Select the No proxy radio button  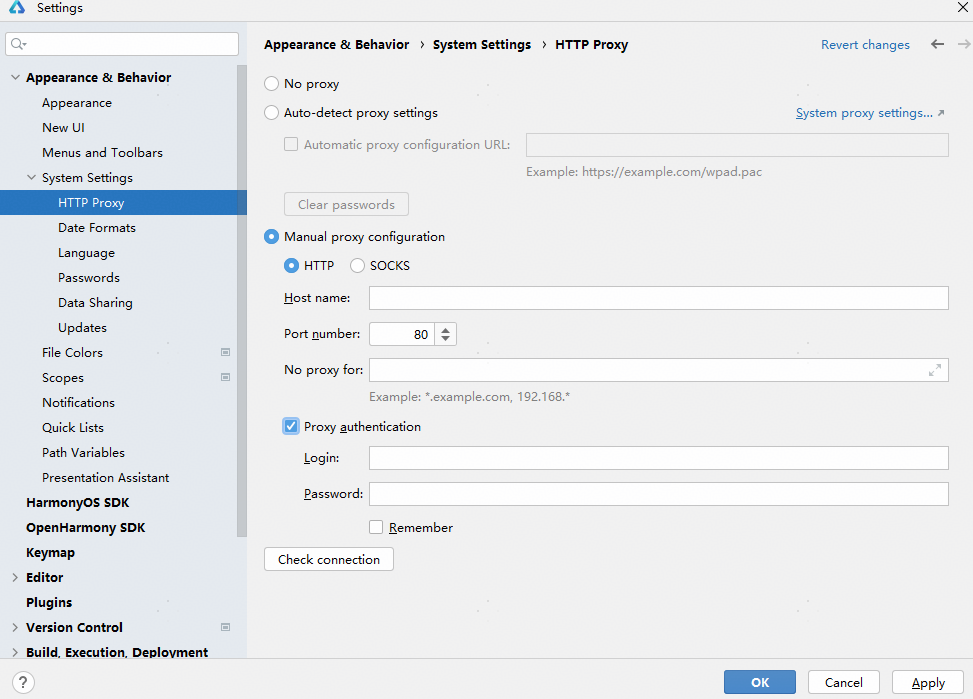[271, 84]
